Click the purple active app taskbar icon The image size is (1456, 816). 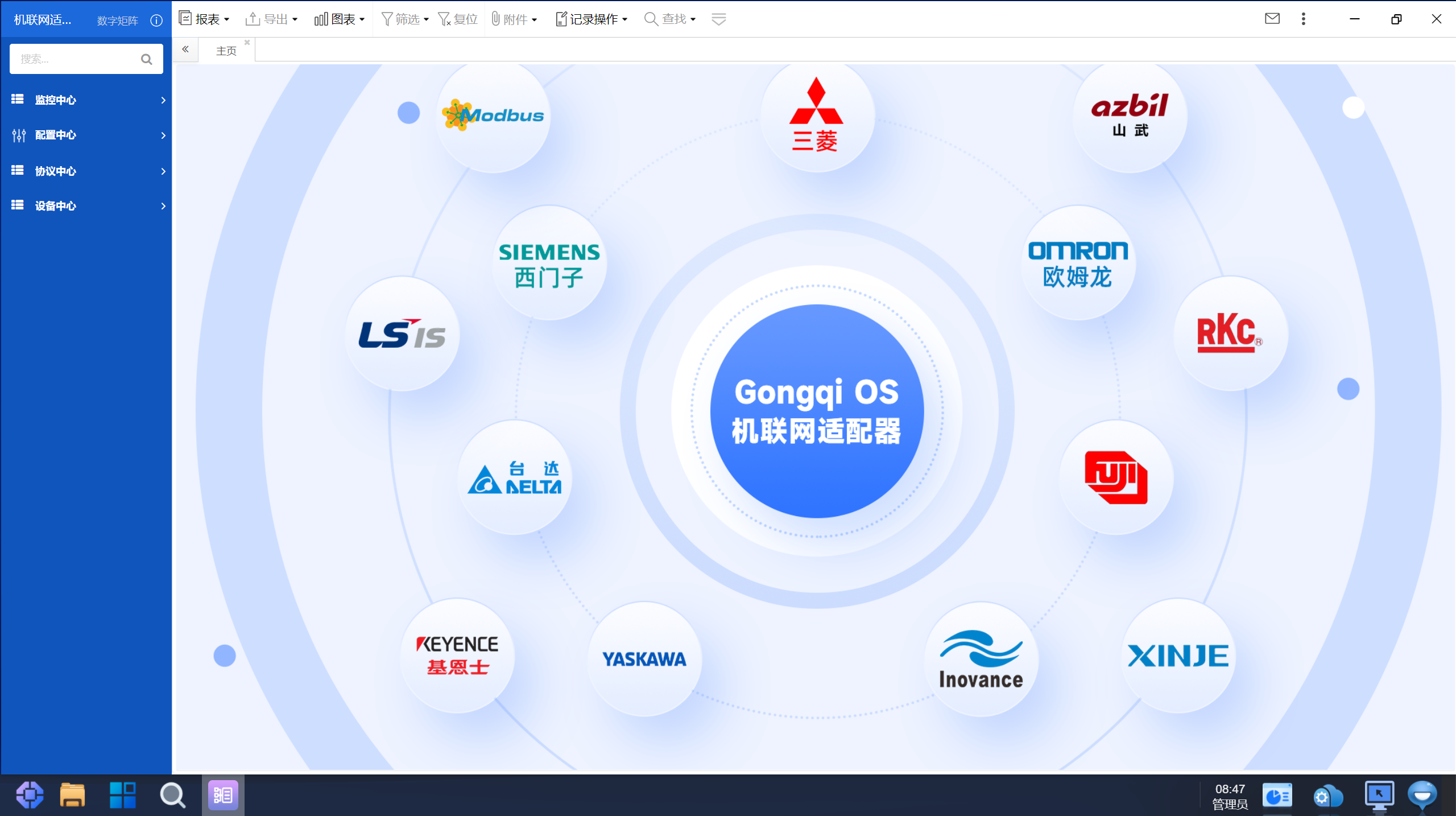click(223, 795)
